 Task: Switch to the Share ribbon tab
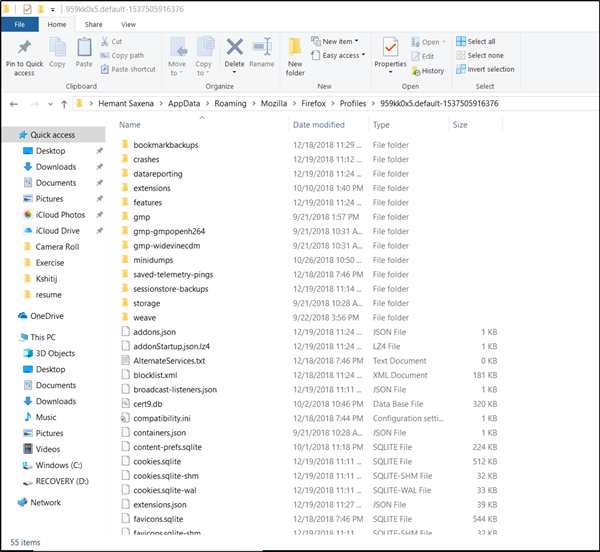pos(93,24)
